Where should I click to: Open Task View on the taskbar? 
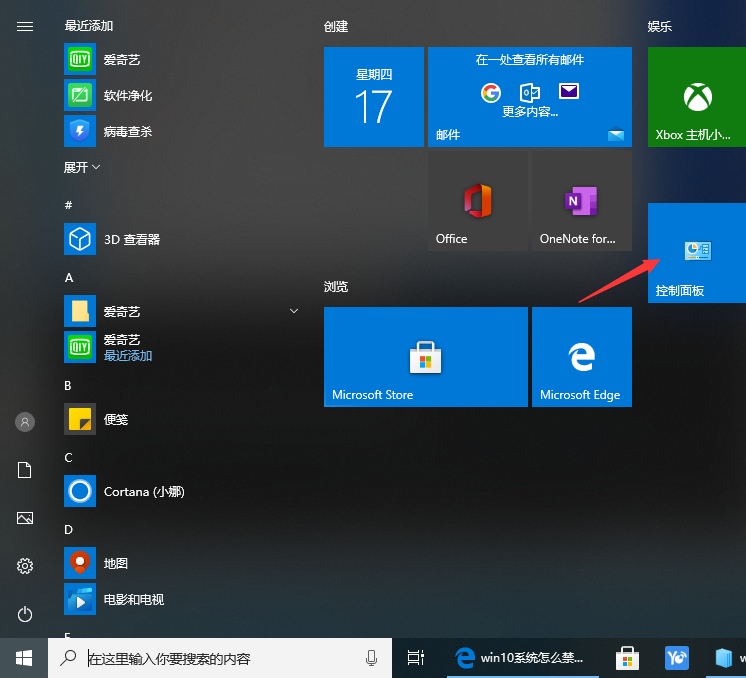416,658
